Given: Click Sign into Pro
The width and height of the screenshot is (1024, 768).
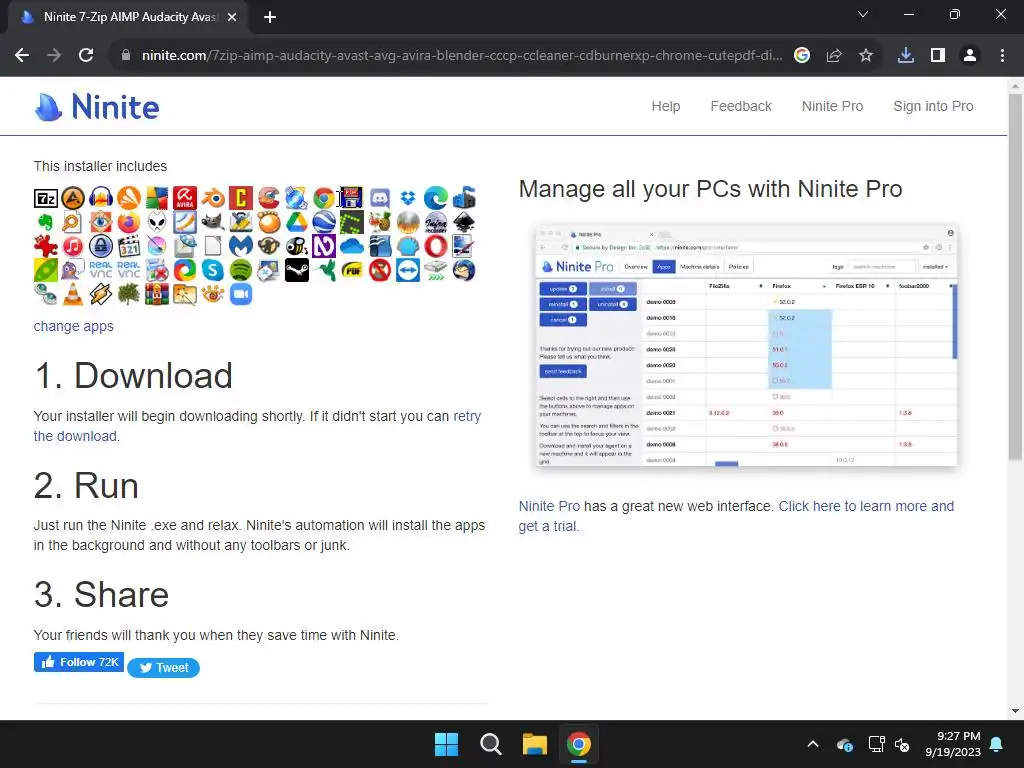Looking at the screenshot, I should point(933,106).
